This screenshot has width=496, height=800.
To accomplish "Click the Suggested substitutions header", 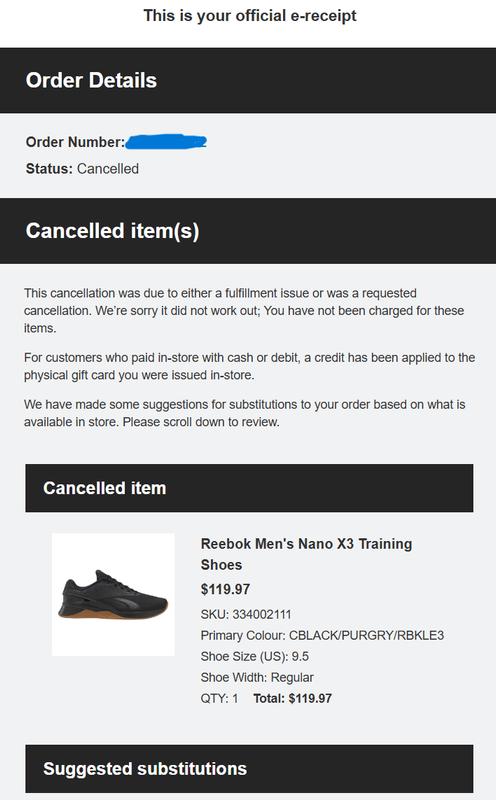I will click(249, 769).
